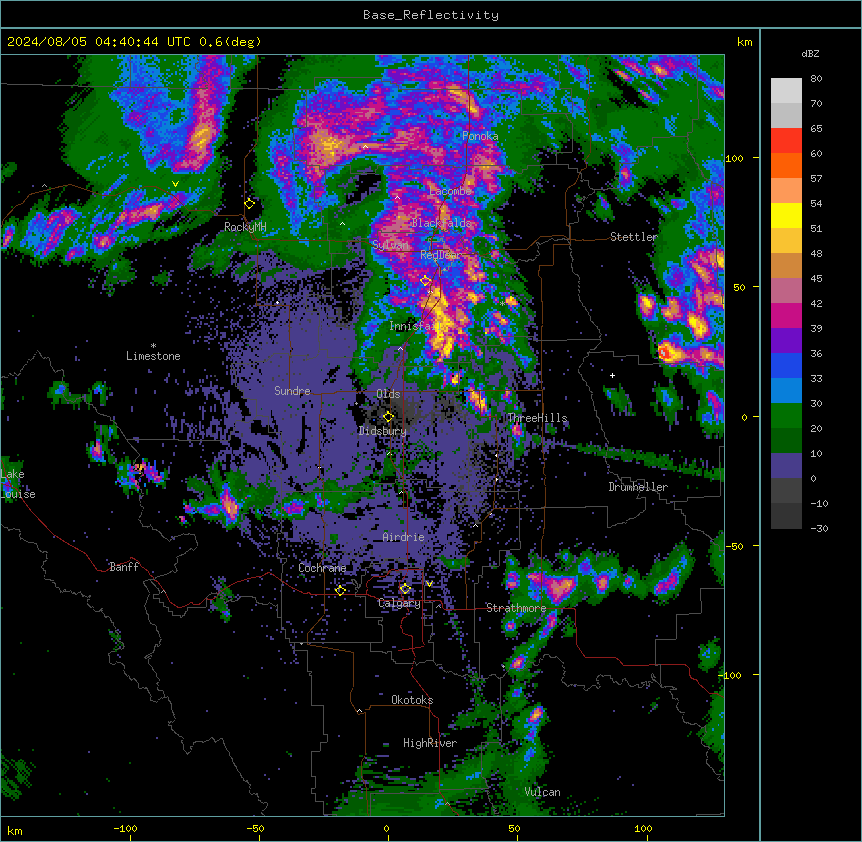
Task: Select the RedDeer label
Action: pos(440,255)
